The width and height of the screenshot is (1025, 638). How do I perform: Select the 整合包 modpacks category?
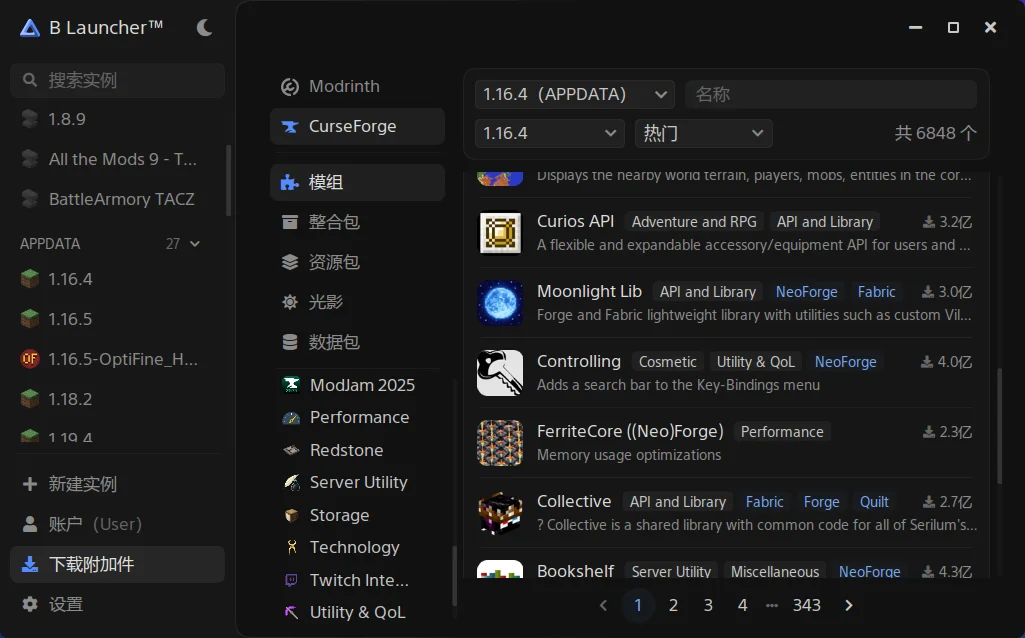pyautogui.click(x=357, y=222)
